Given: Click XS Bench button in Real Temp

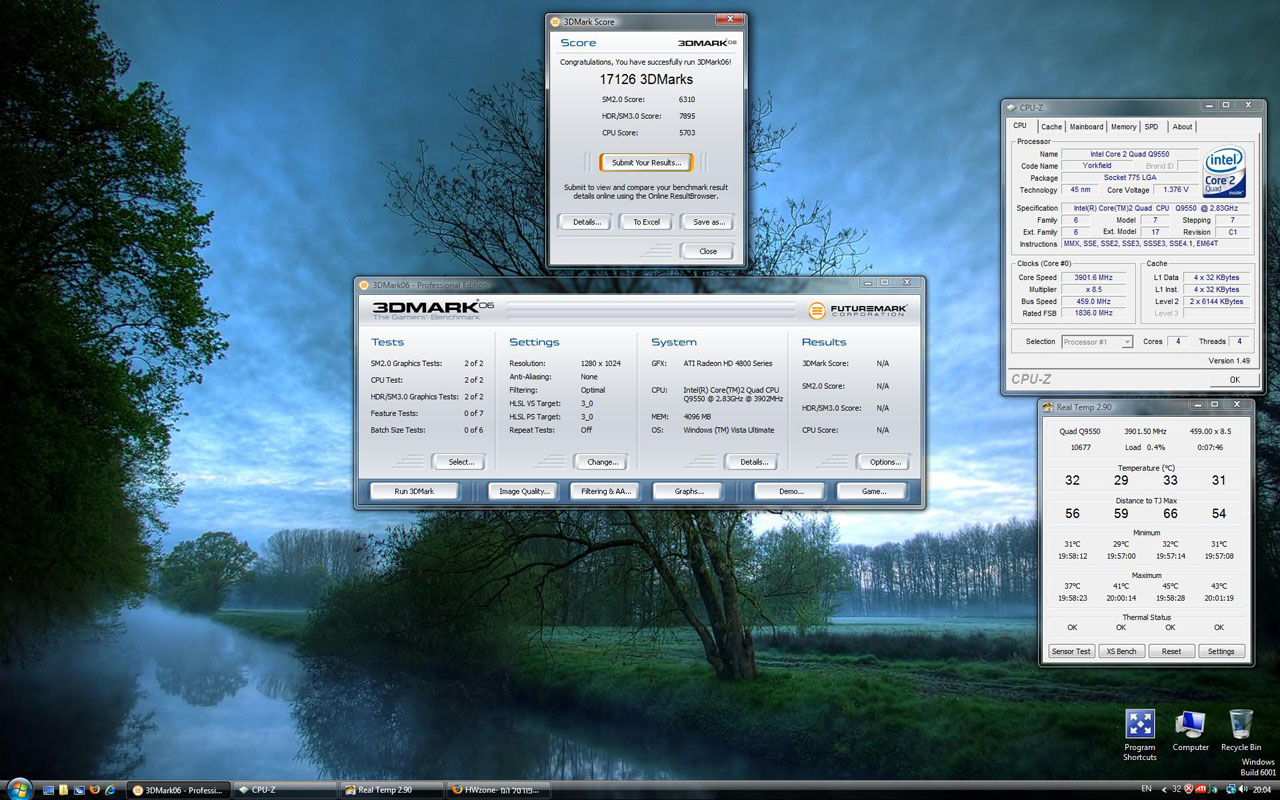Looking at the screenshot, I should [x=1121, y=651].
